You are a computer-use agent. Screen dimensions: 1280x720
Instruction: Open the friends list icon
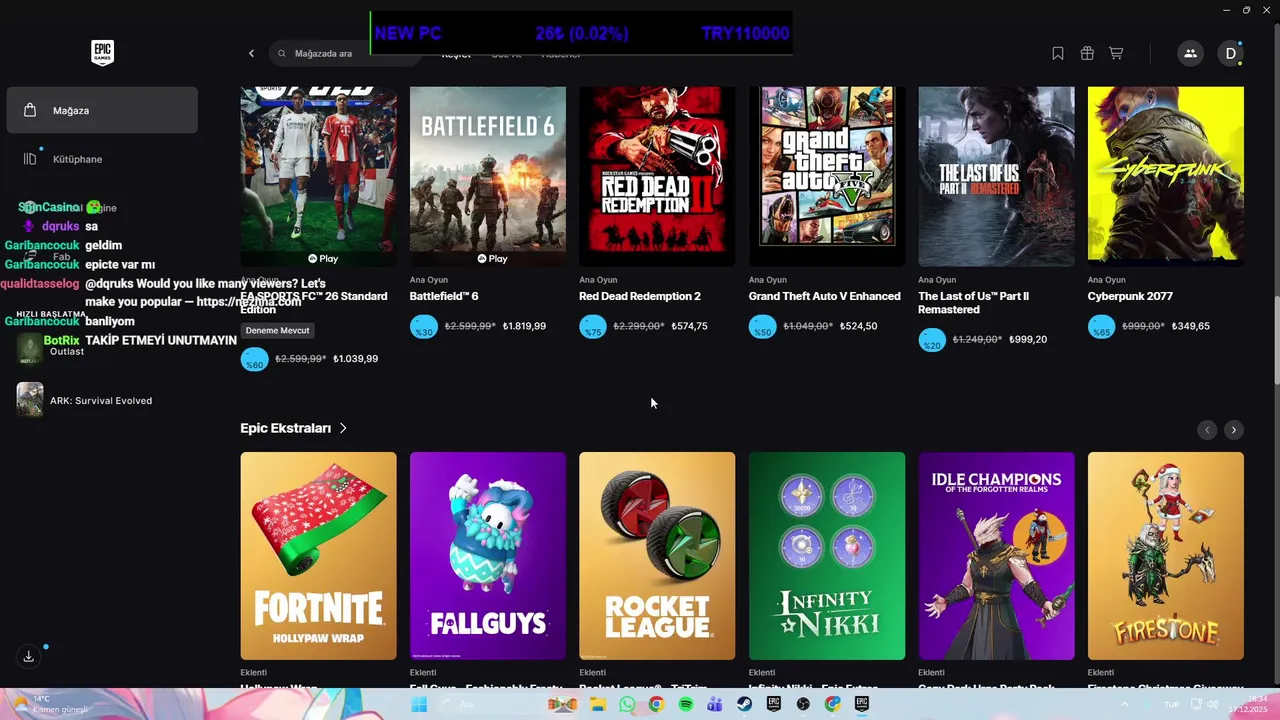click(x=1190, y=53)
